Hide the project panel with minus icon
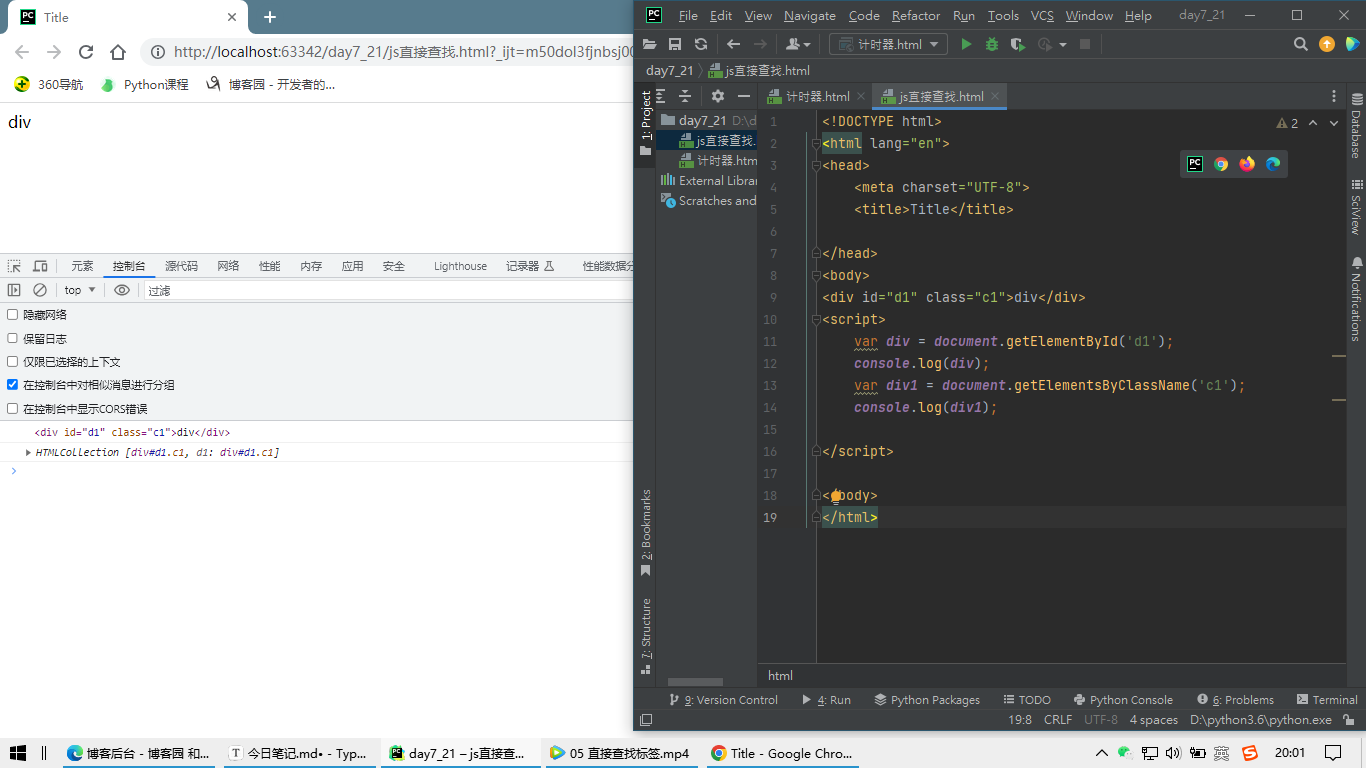 [x=744, y=96]
